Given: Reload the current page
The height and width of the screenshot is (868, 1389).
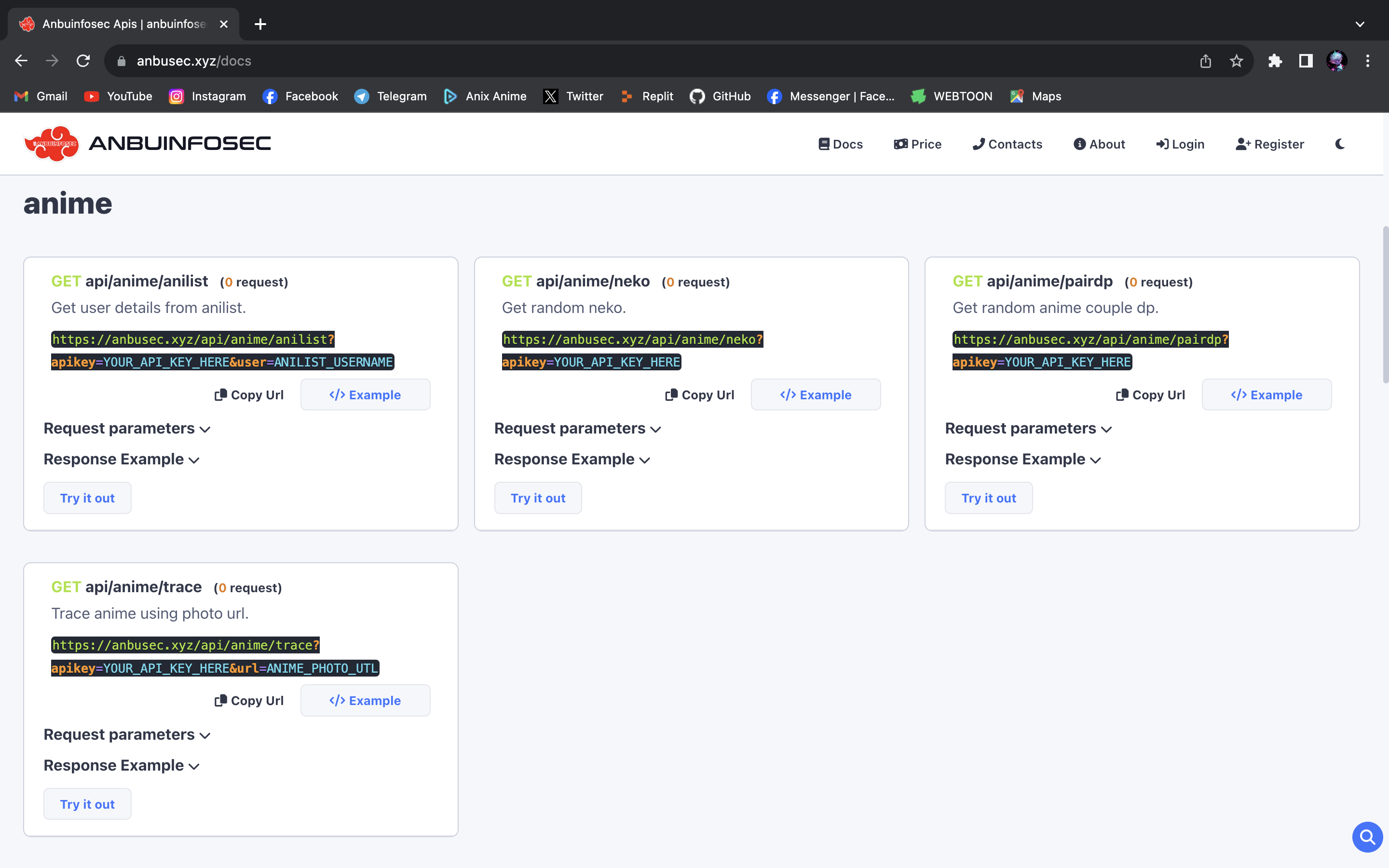Looking at the screenshot, I should (83, 61).
